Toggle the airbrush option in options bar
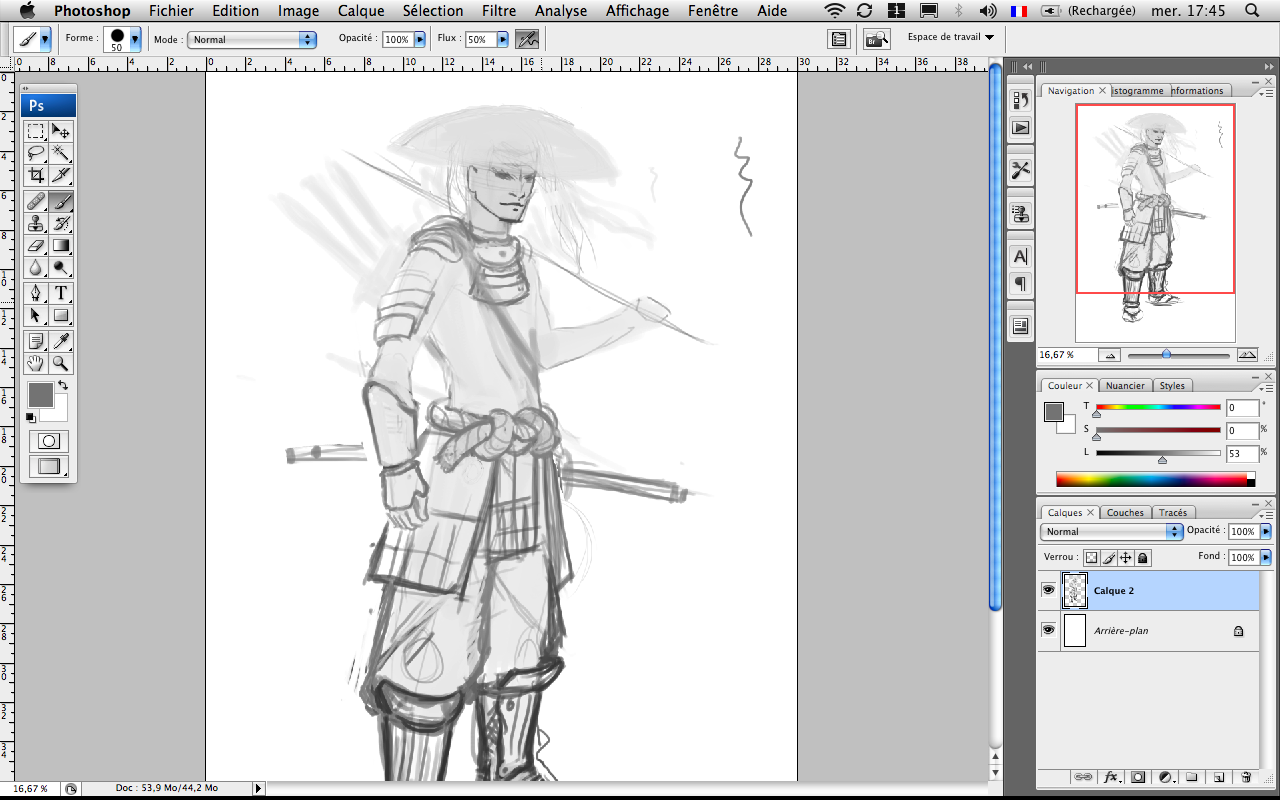The height and width of the screenshot is (800, 1280). pyautogui.click(x=526, y=39)
